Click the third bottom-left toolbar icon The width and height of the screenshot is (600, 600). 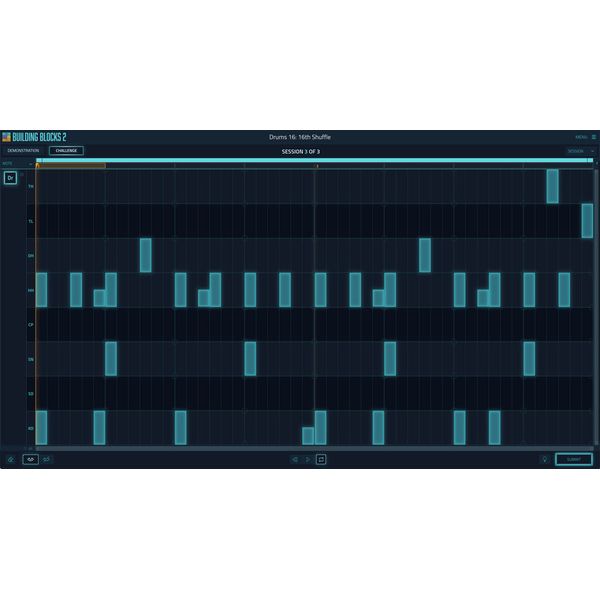pyautogui.click(x=47, y=459)
